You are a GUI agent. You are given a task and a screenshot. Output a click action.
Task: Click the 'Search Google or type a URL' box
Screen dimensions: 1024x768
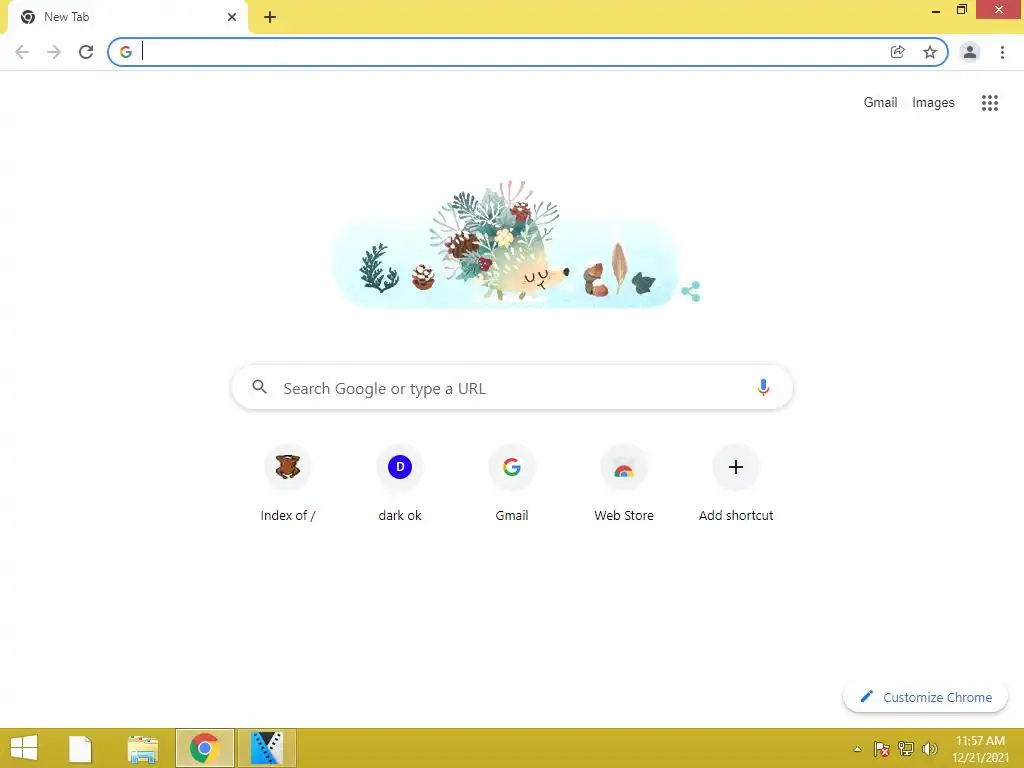tap(512, 387)
